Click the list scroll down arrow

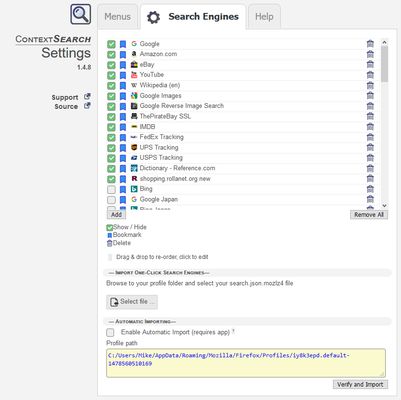[384, 206]
